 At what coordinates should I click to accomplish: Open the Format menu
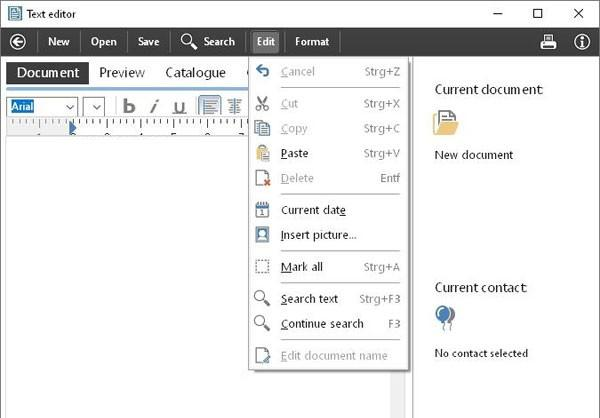(311, 41)
